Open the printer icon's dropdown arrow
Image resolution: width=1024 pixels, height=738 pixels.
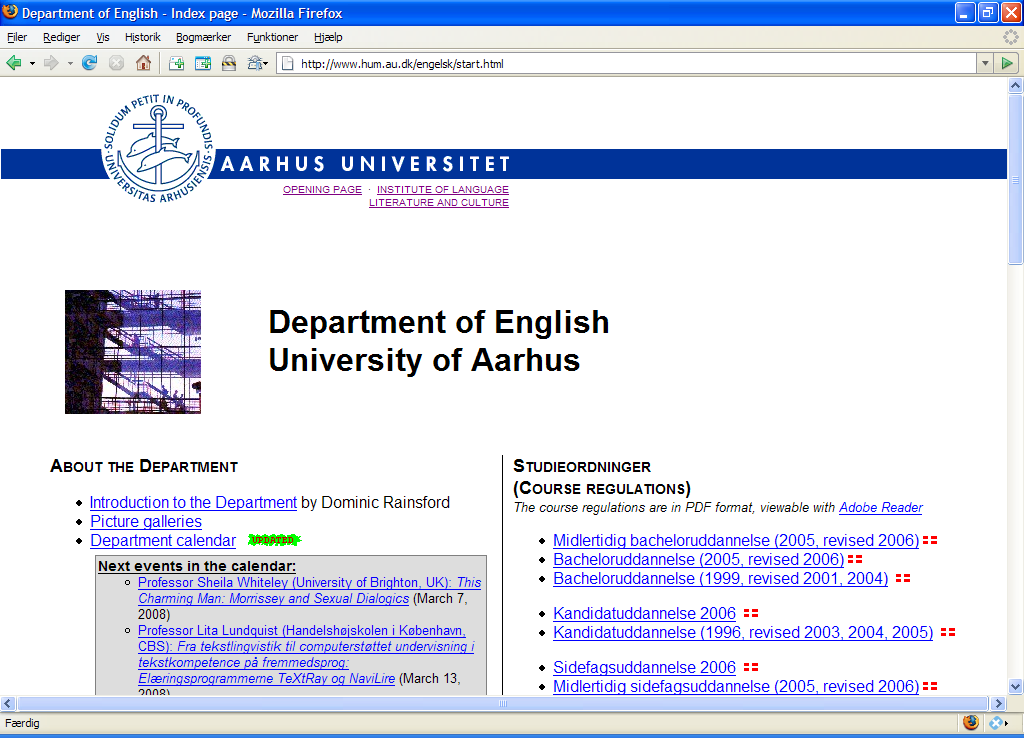coord(266,64)
